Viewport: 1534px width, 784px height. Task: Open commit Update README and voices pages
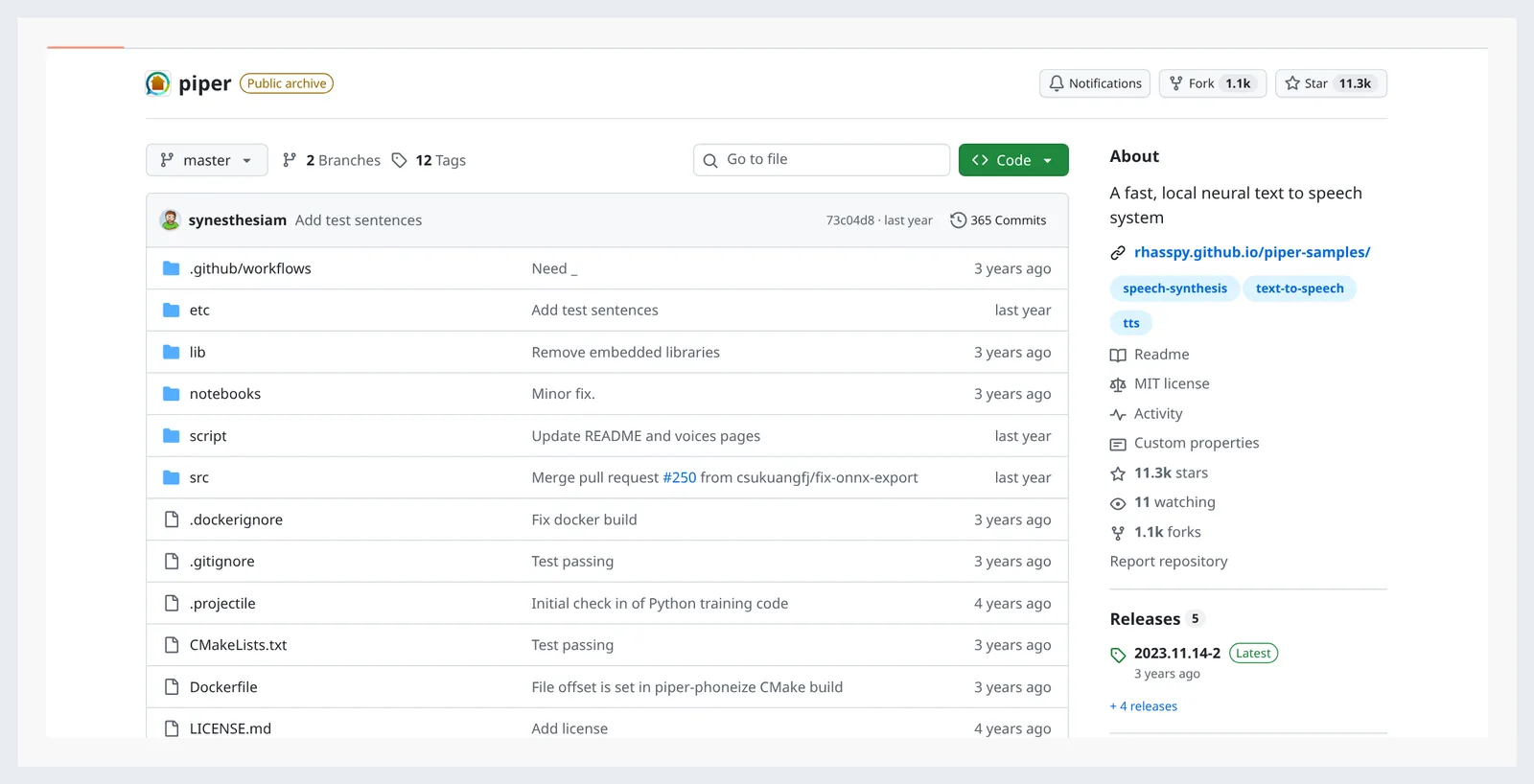point(646,436)
